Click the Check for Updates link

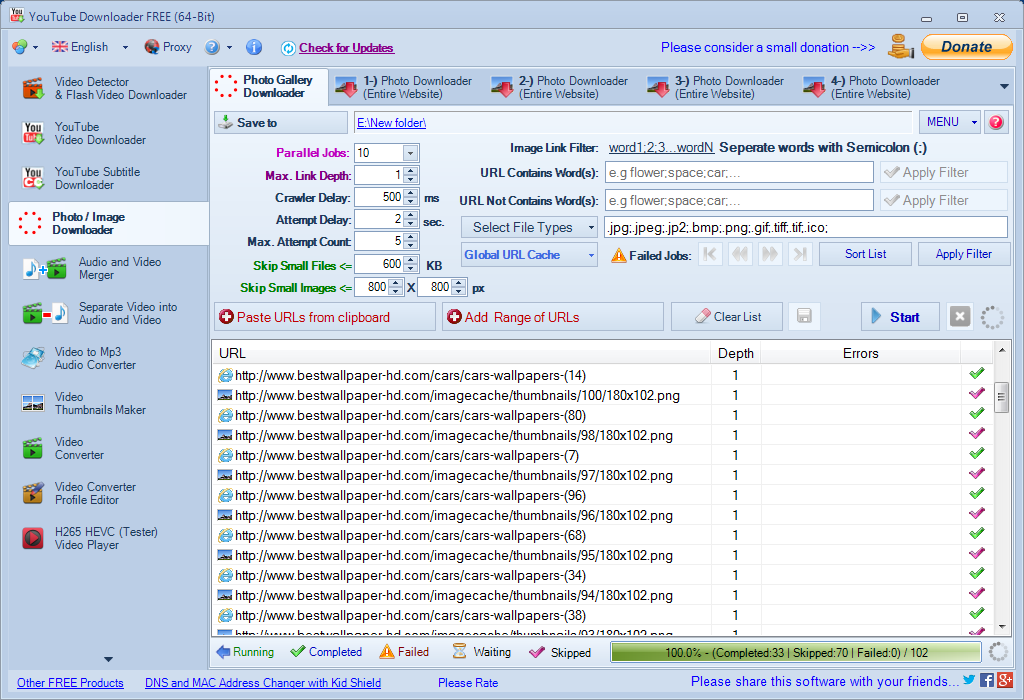(x=346, y=48)
